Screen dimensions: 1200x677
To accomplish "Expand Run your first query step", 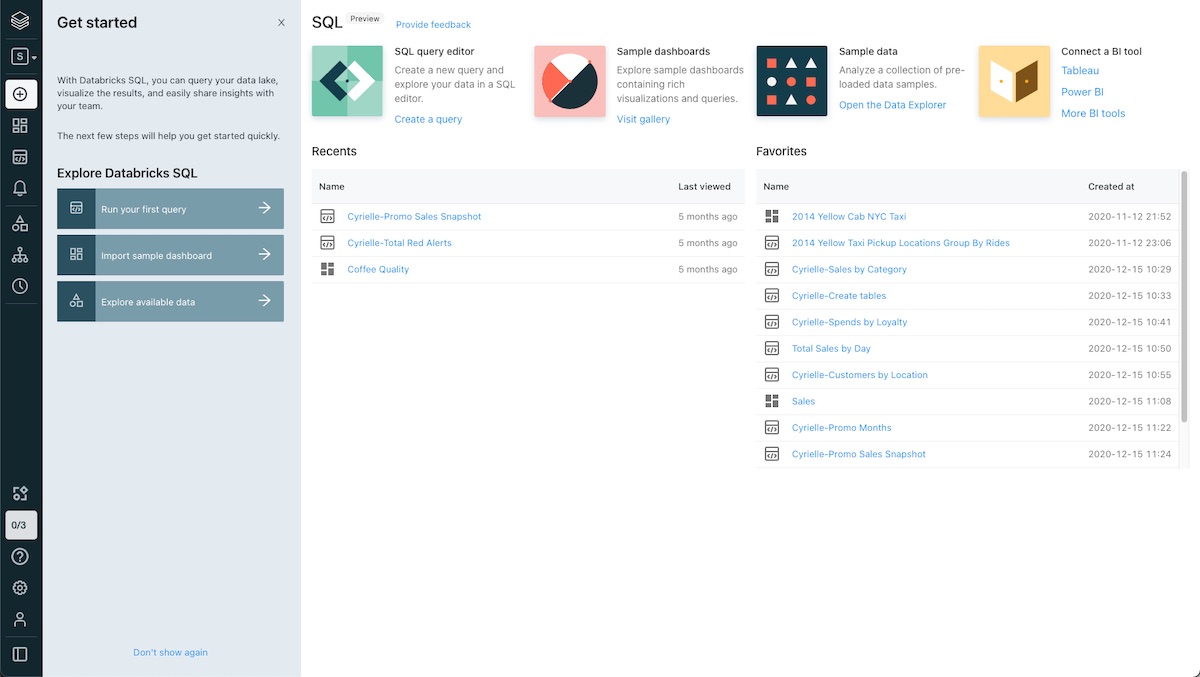I will point(170,209).
